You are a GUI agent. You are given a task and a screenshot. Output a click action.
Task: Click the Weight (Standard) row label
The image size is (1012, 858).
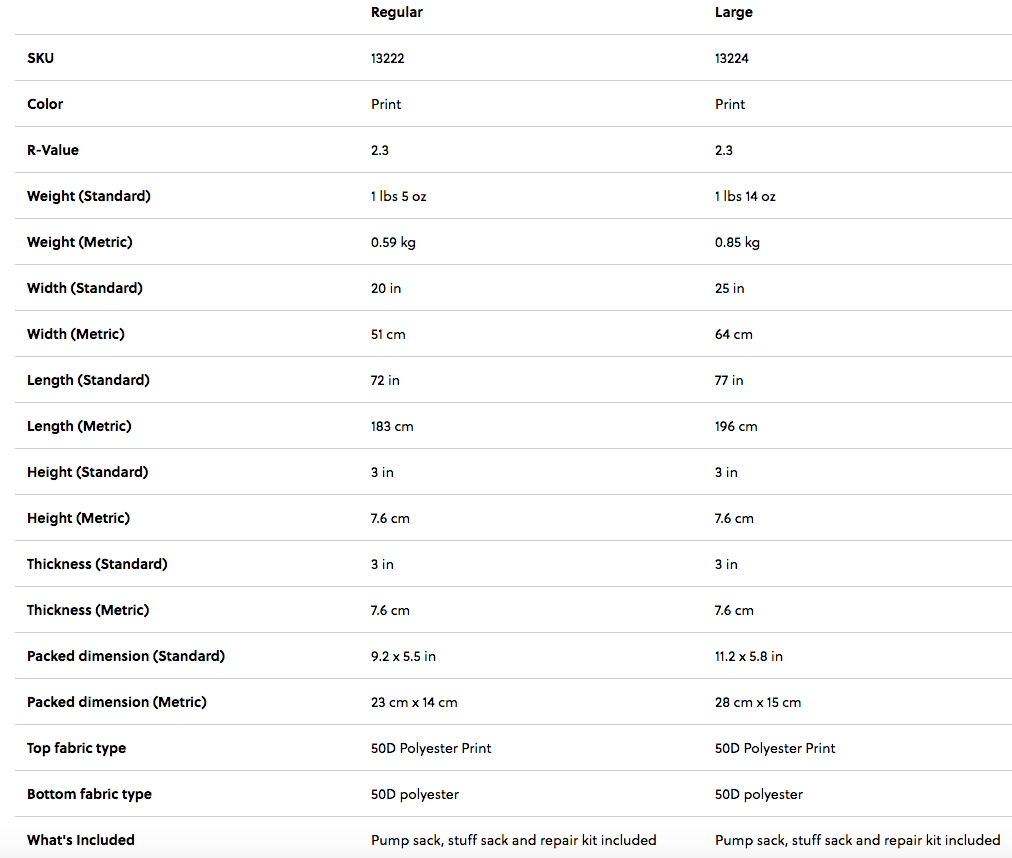click(x=89, y=196)
